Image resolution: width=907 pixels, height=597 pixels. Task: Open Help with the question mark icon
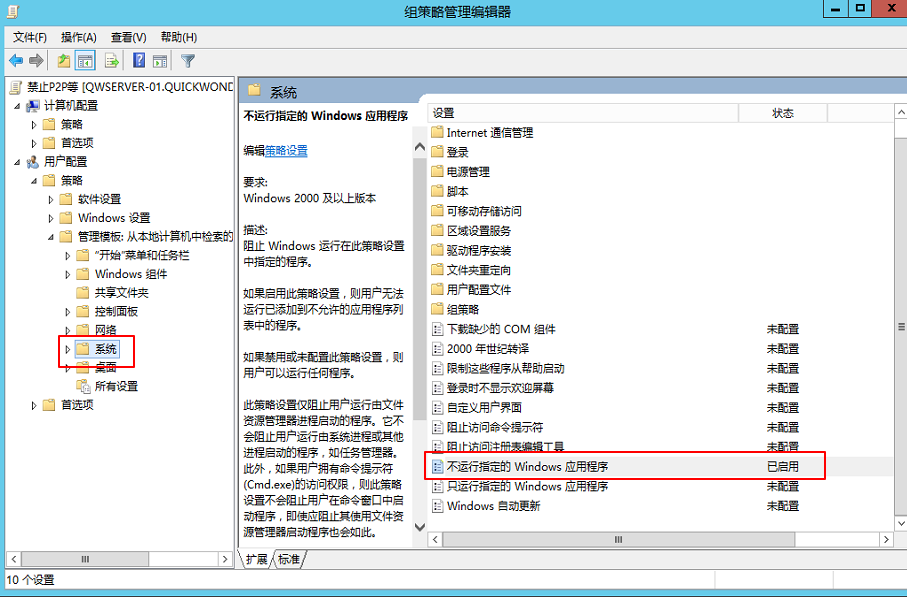pos(139,61)
